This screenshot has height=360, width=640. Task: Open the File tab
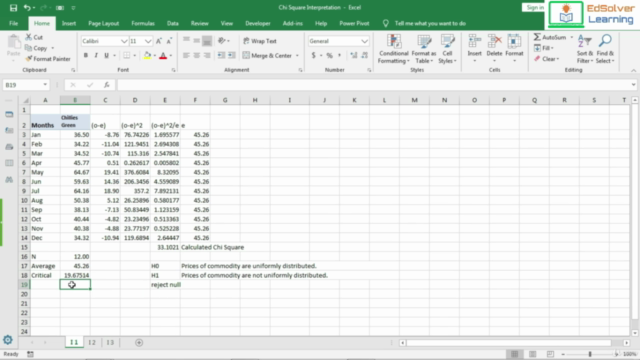(13, 24)
